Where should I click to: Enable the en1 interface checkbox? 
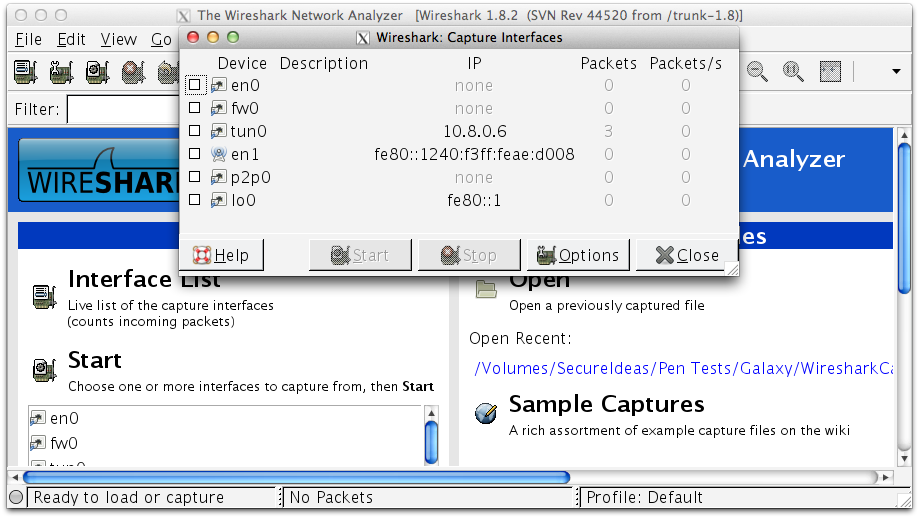[x=195, y=154]
